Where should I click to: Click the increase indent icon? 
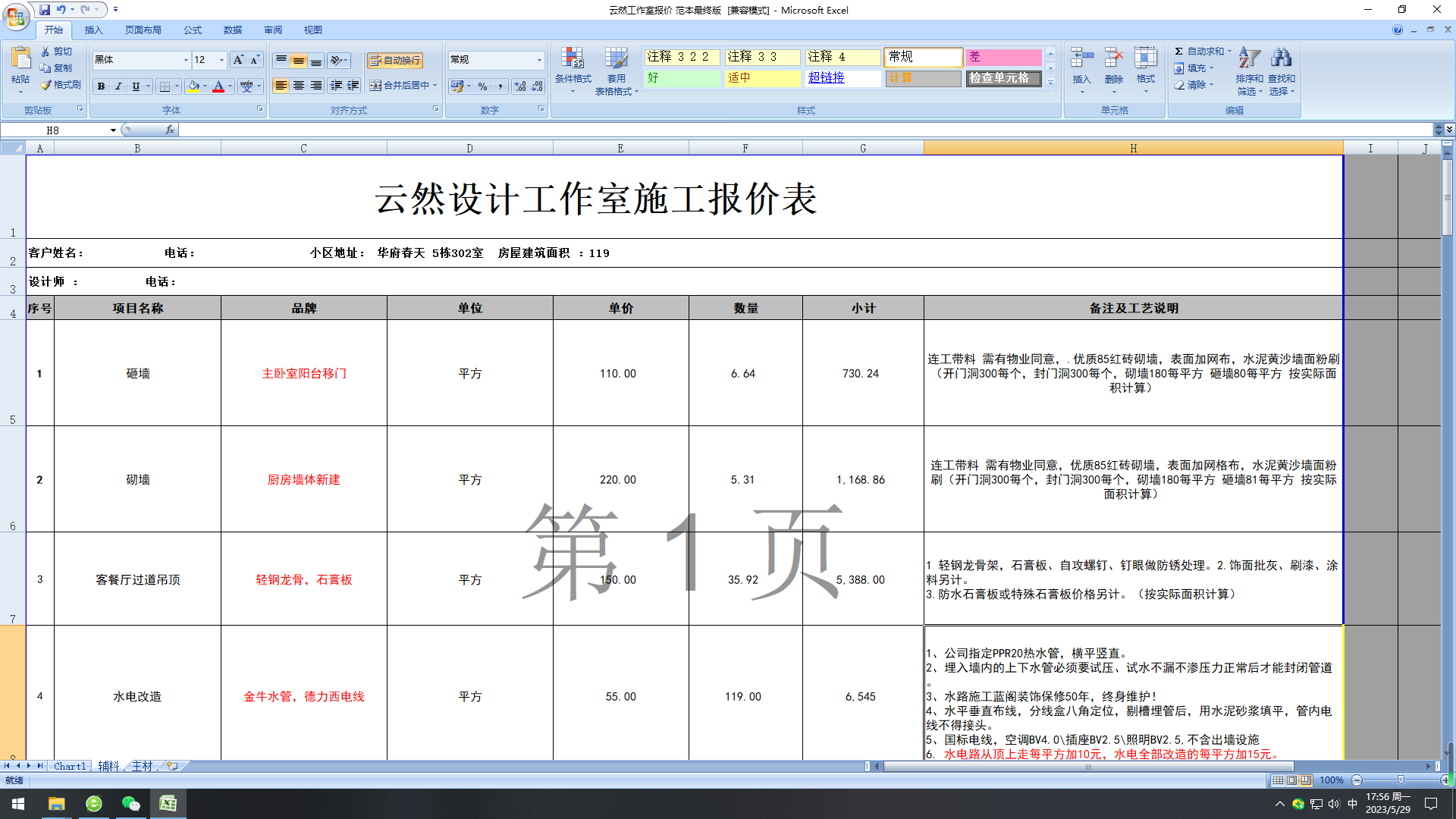coord(353,86)
